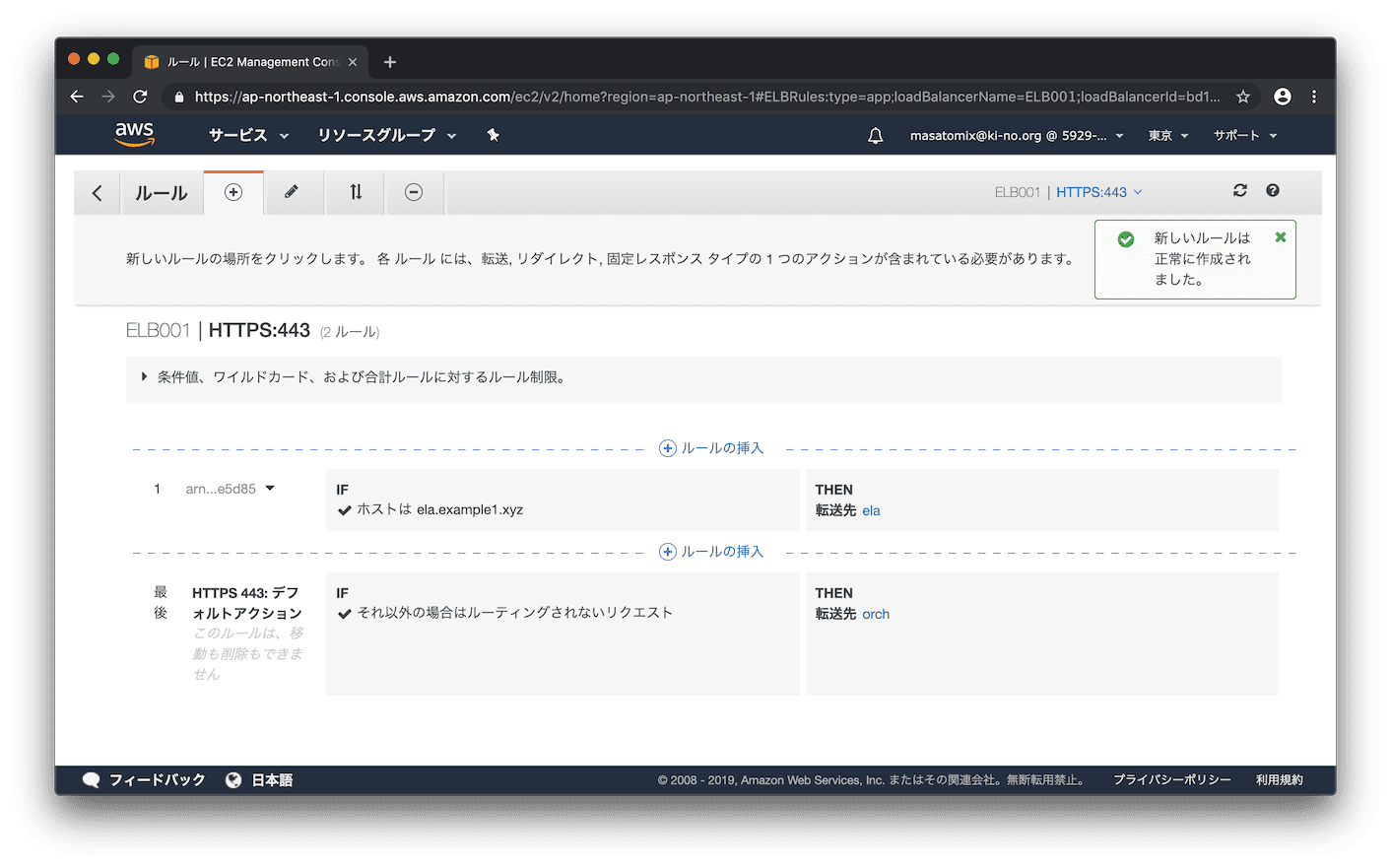Image resolution: width=1391 pixels, height=868 pixels.
Task: Click the feedback speech bubble icon
Action: (91, 780)
